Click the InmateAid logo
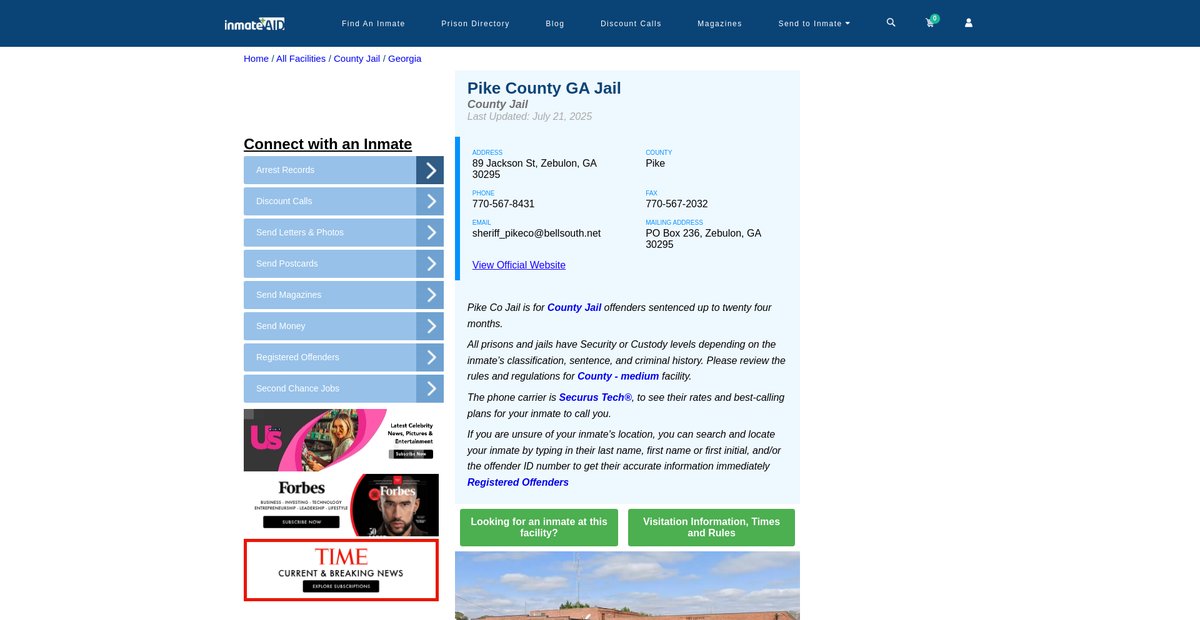Viewport: 1200px width, 620px height. [x=254, y=23]
